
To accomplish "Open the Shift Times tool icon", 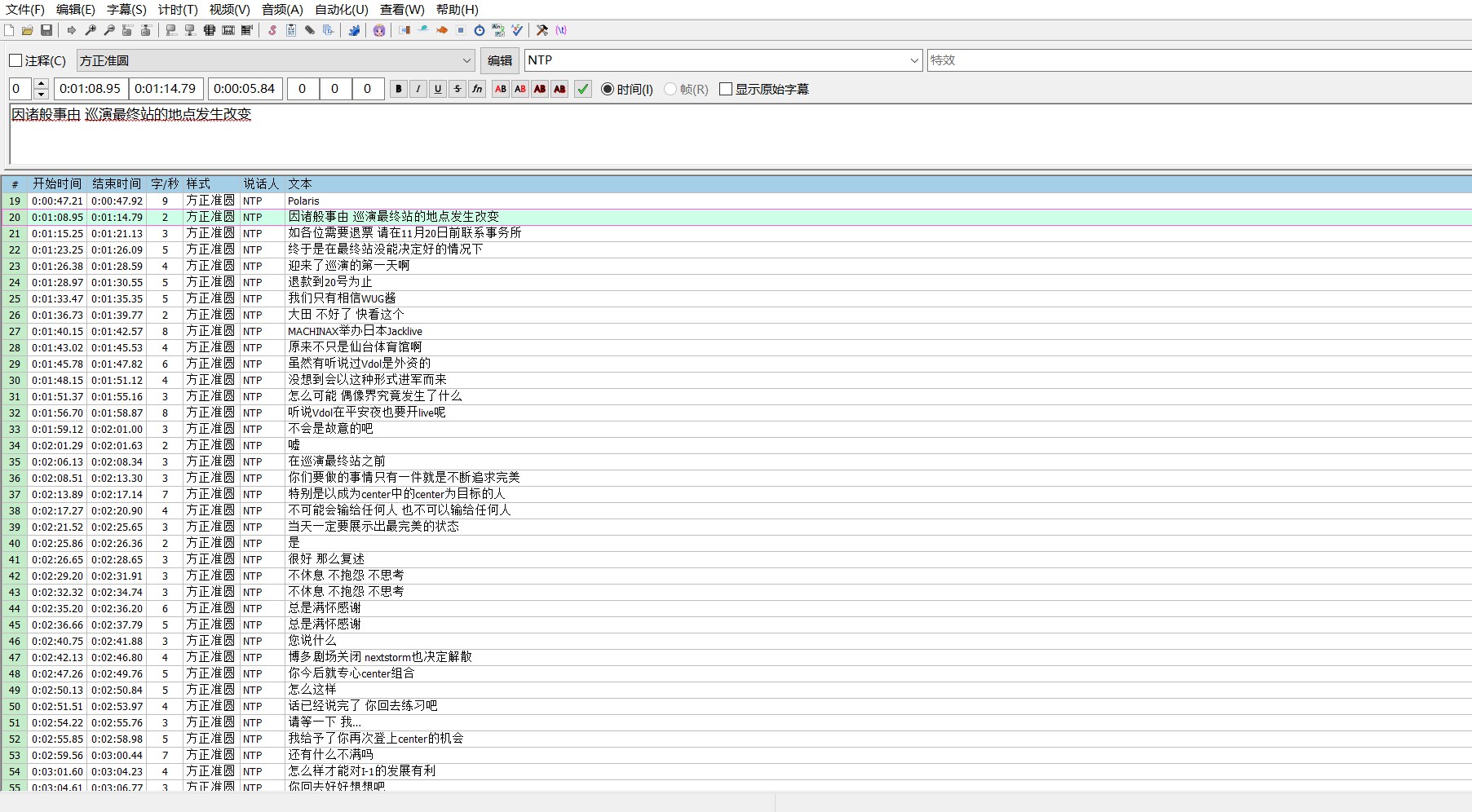I will (x=404, y=30).
